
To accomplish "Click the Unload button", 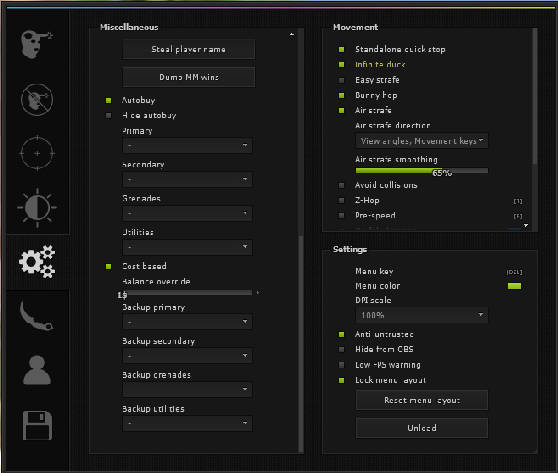I will tap(422, 428).
